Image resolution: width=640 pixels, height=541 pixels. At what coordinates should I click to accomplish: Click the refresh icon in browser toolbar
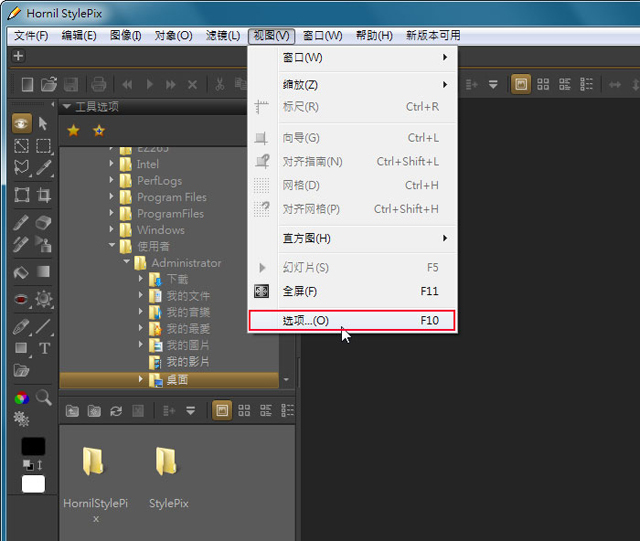116,411
